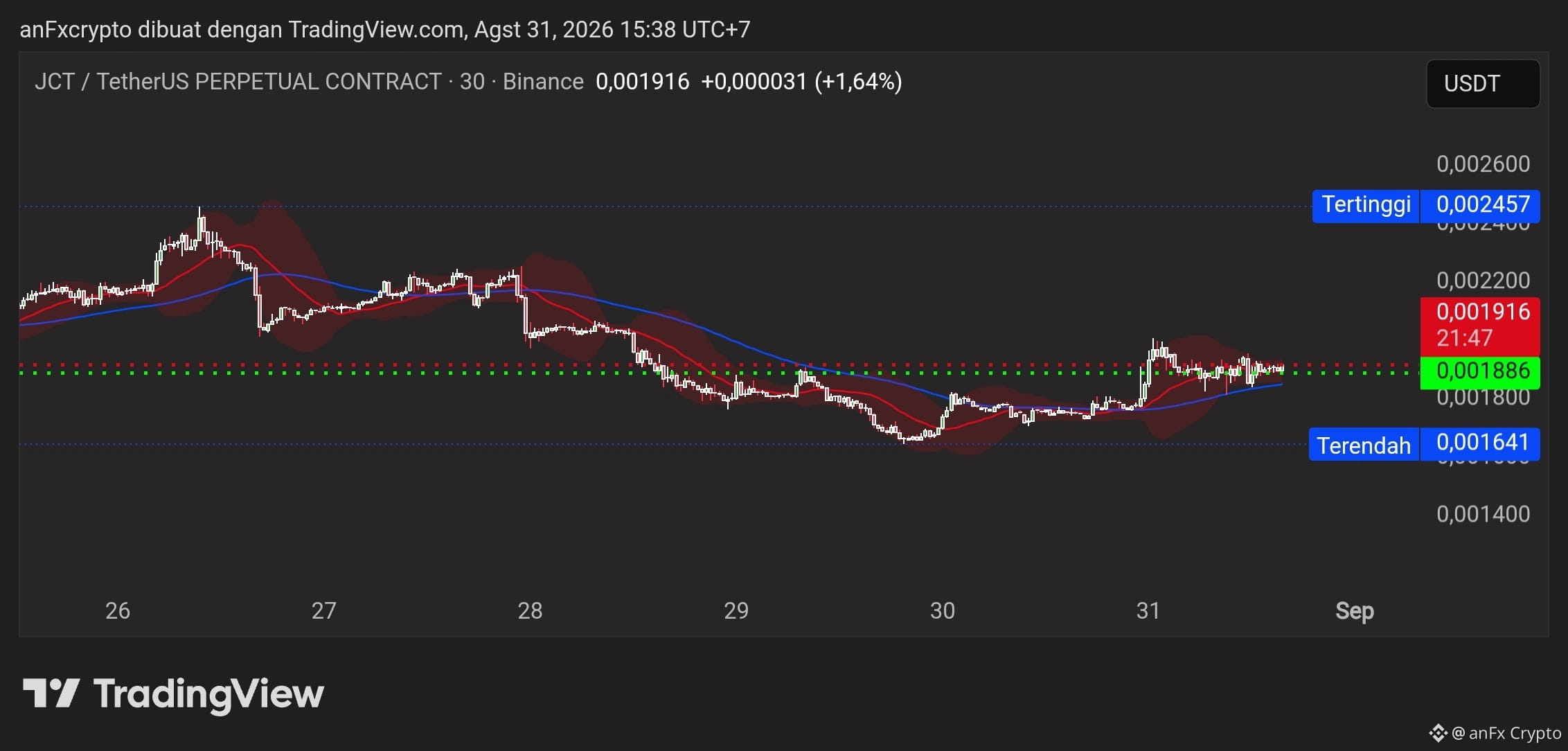The width and height of the screenshot is (1568, 751).
Task: Select the JCT / TetherUS PERPETUAL CONTRACT symbol title
Action: pyautogui.click(x=238, y=82)
